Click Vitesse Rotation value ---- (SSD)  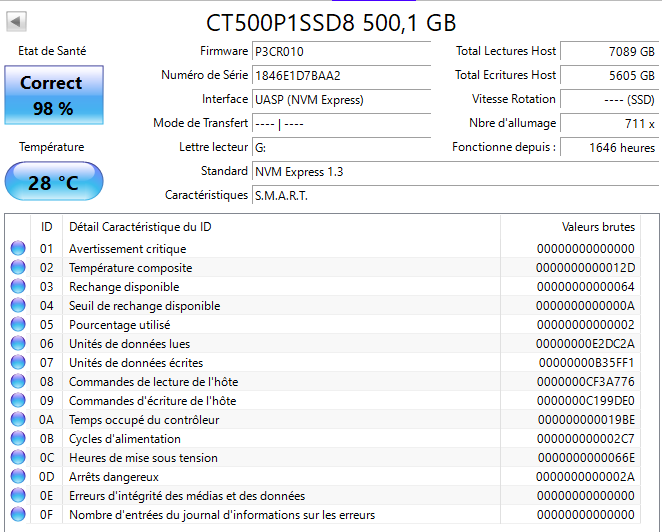point(609,100)
